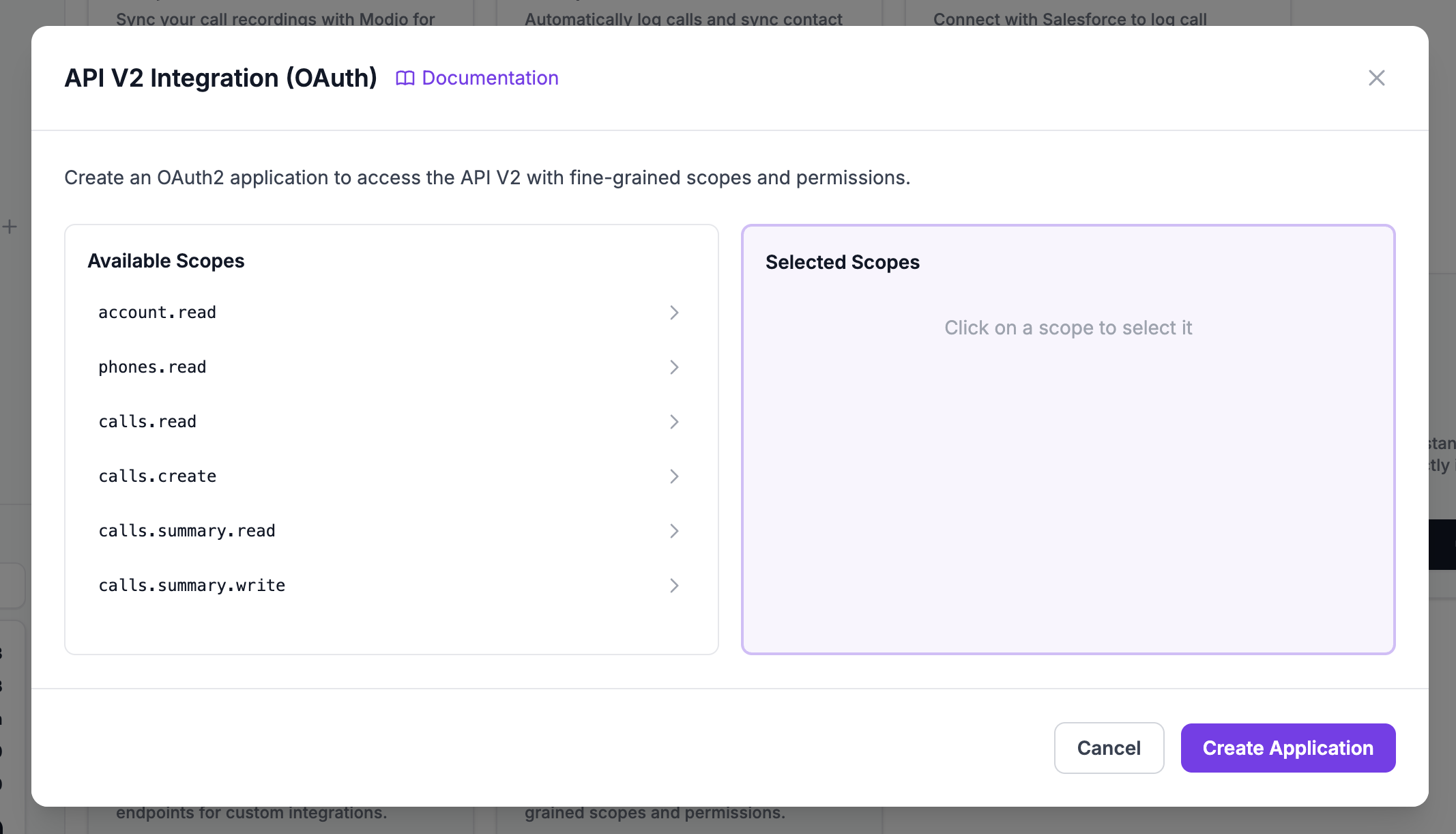1456x834 pixels.
Task: Expand the account.read scope chevron
Action: click(675, 313)
